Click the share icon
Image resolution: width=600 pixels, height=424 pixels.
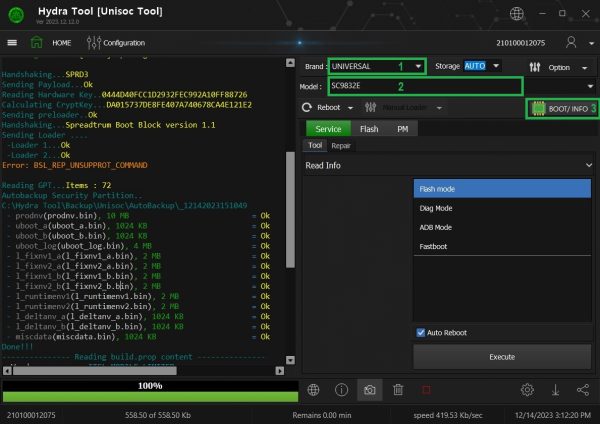tap(583, 390)
